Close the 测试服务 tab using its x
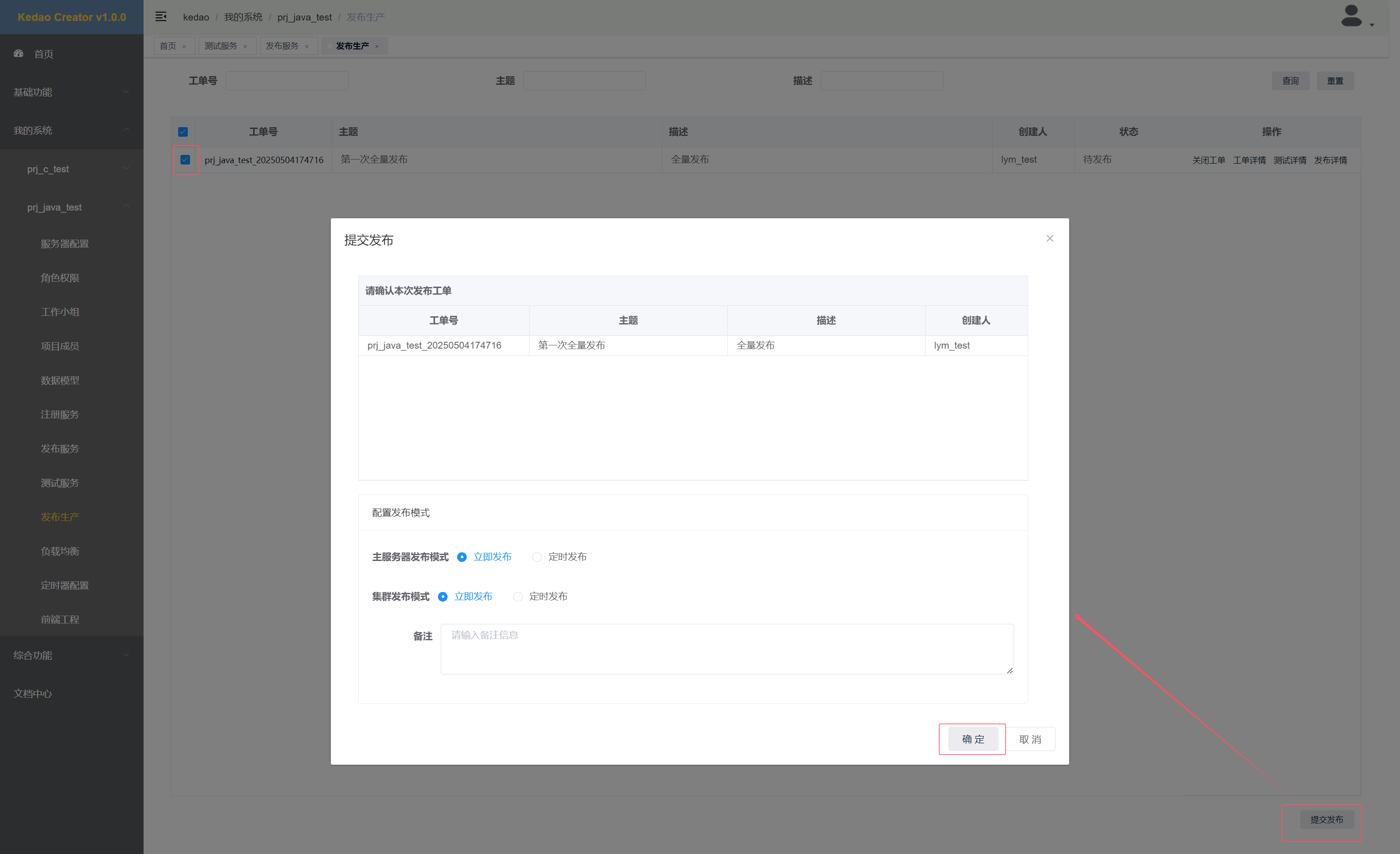 tap(246, 46)
